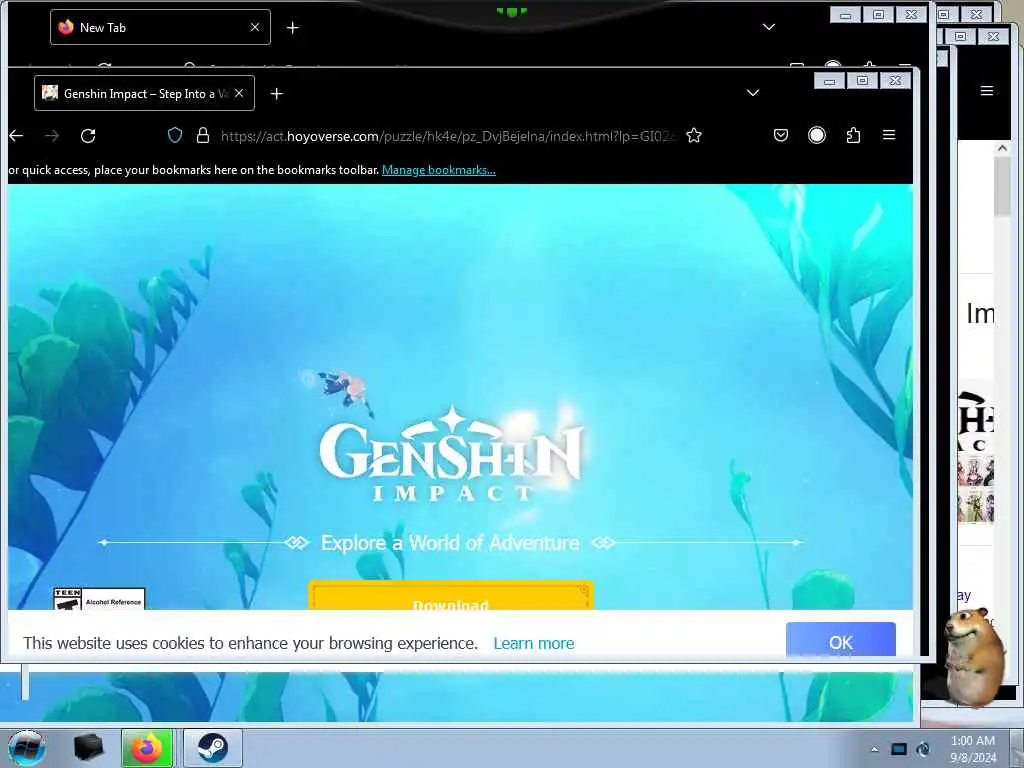
Task: Click the padlock site security icon
Action: point(203,135)
